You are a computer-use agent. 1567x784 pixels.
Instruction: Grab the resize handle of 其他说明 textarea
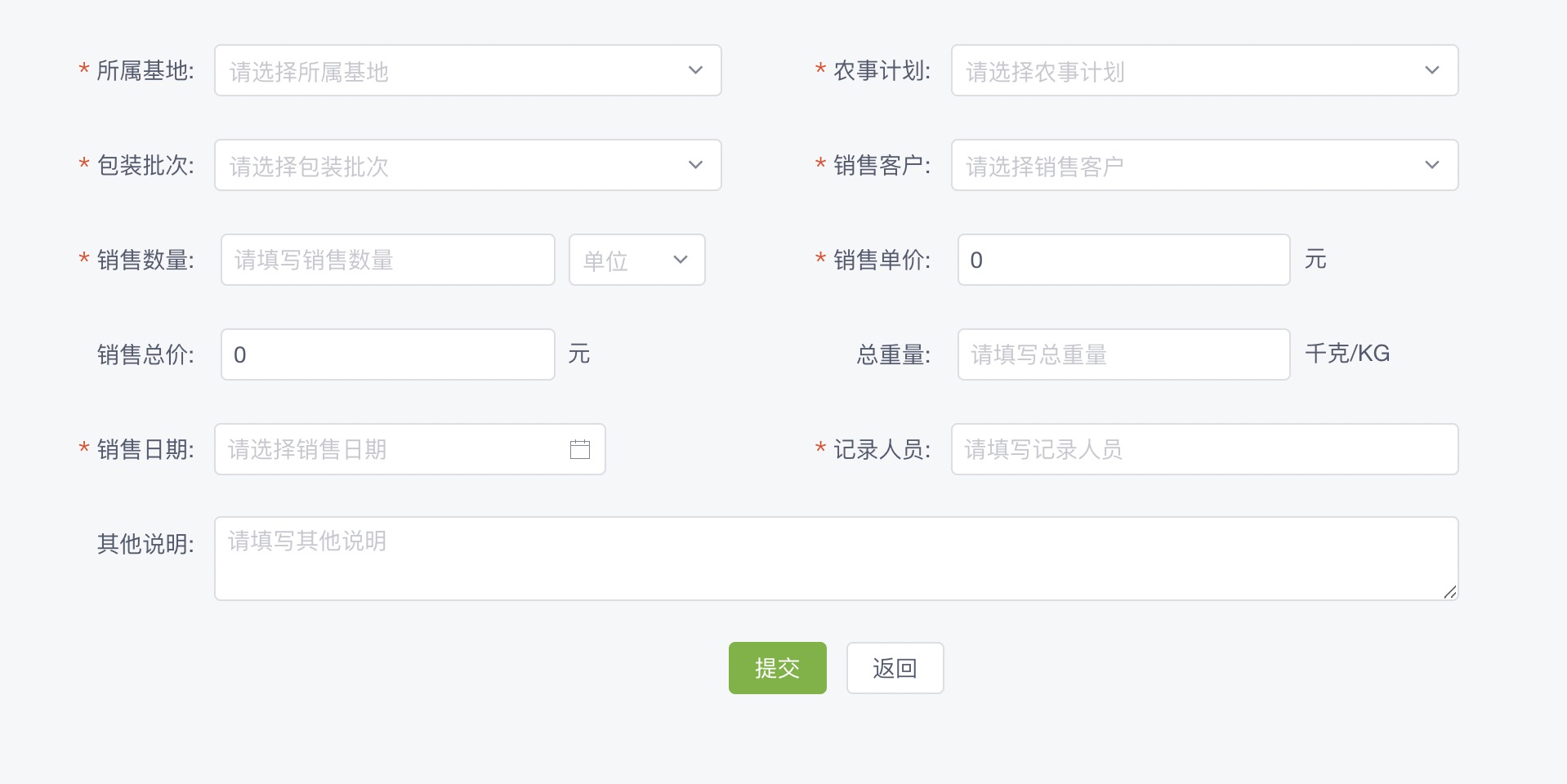(x=1450, y=592)
